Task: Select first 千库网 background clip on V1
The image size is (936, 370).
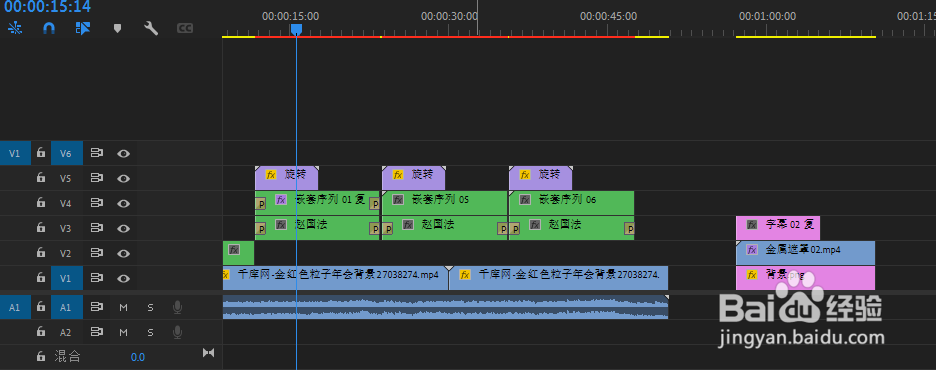Action: coord(335,278)
